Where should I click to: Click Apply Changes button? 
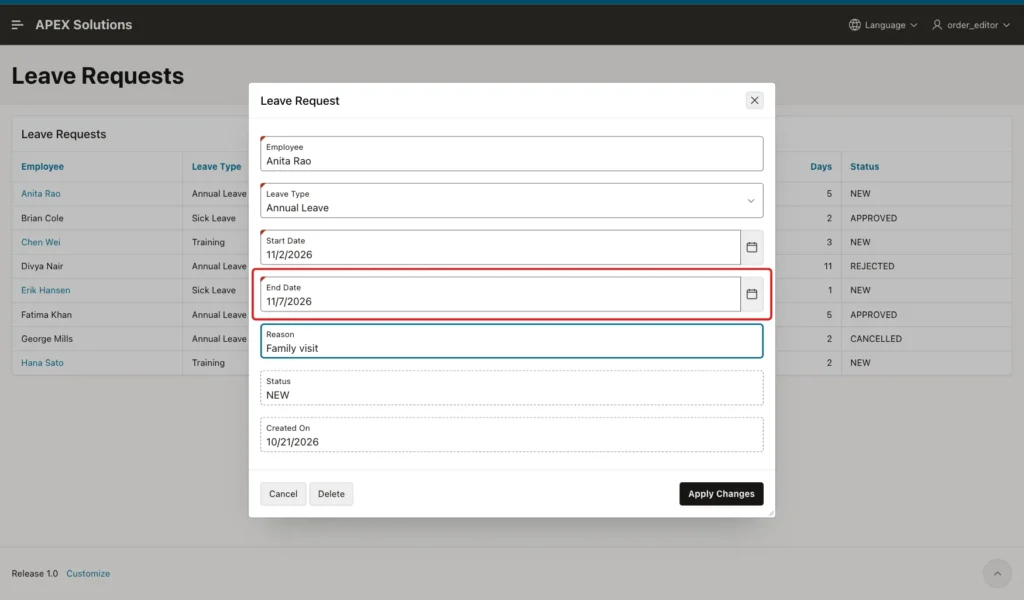pos(721,494)
